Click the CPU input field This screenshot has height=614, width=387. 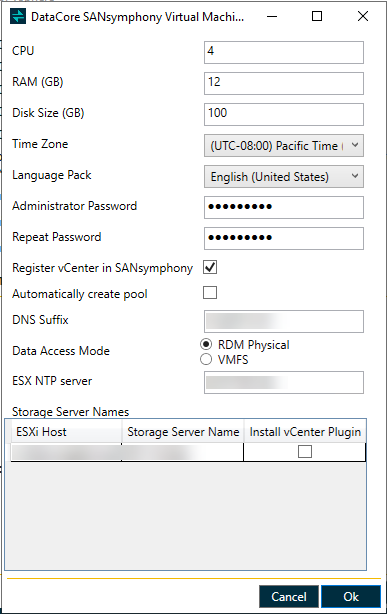(284, 52)
